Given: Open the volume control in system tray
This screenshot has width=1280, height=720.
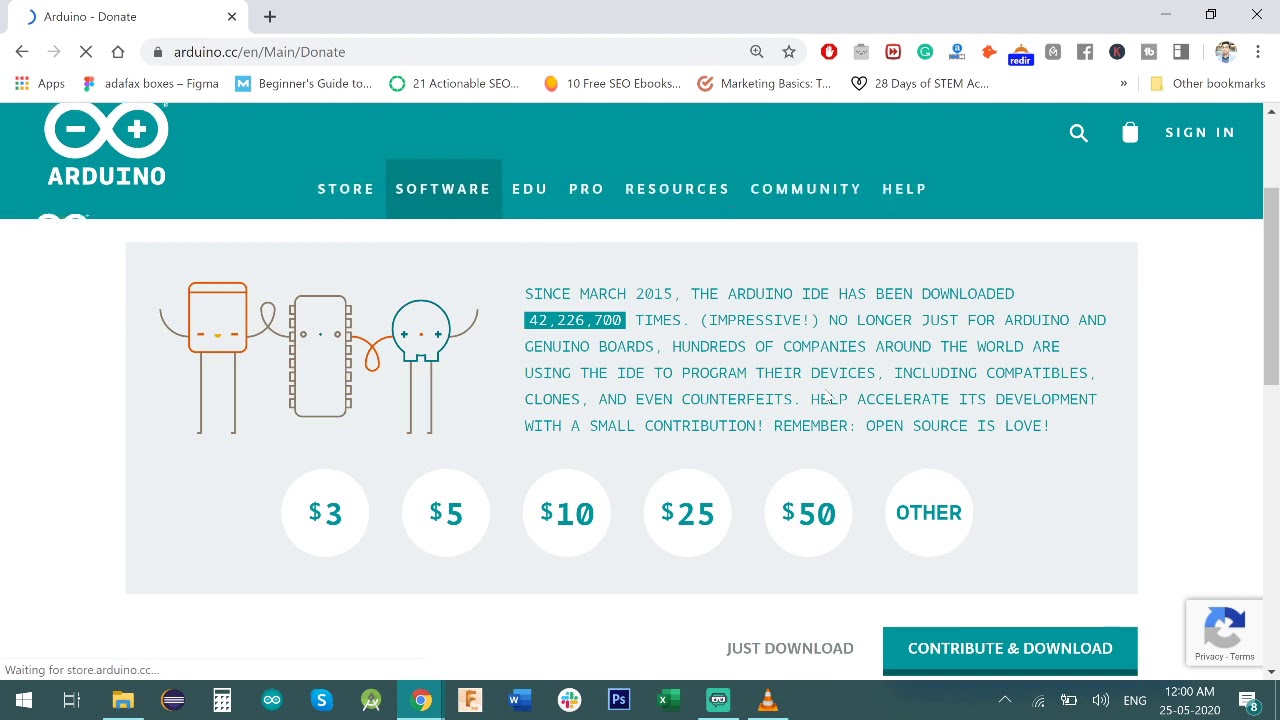Looking at the screenshot, I should pyautogui.click(x=1101, y=700).
